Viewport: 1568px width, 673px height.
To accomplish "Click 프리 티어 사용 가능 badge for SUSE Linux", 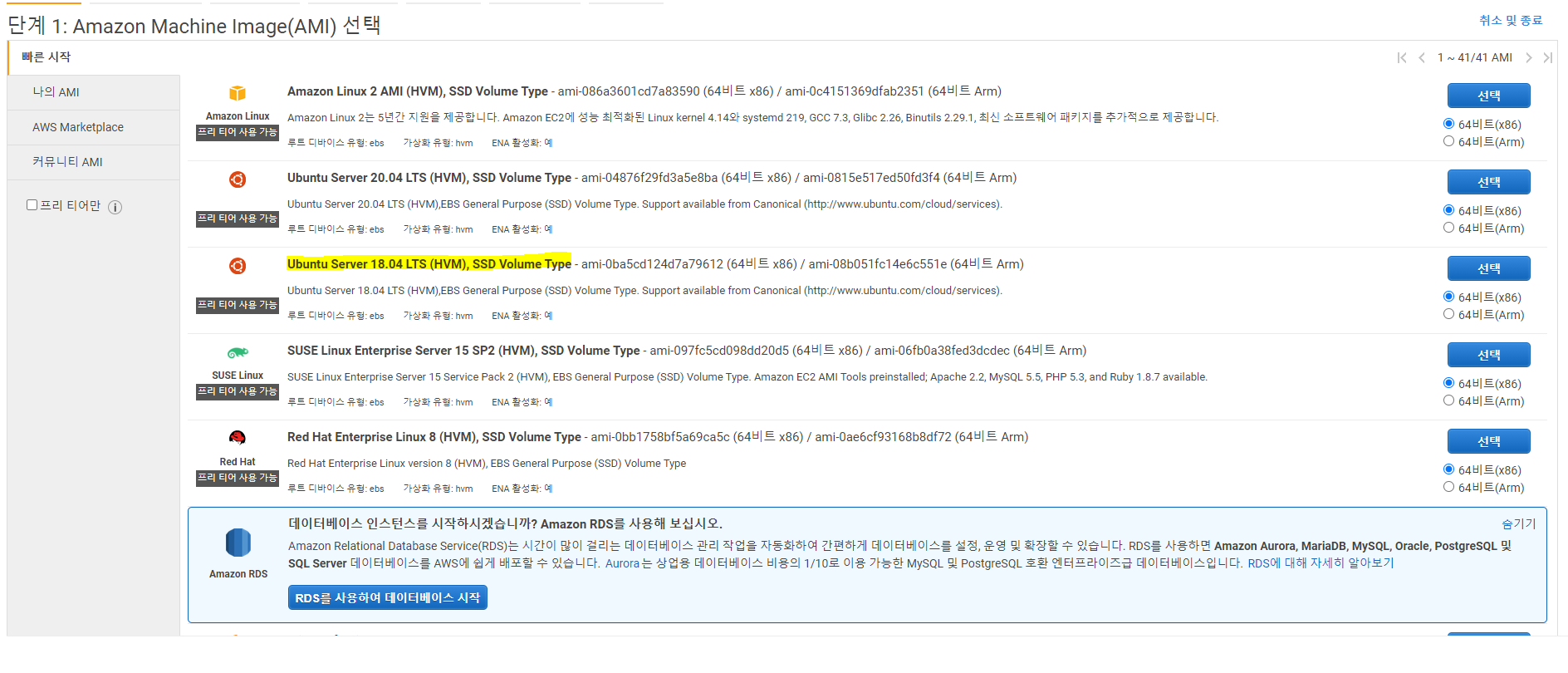I will point(238,391).
